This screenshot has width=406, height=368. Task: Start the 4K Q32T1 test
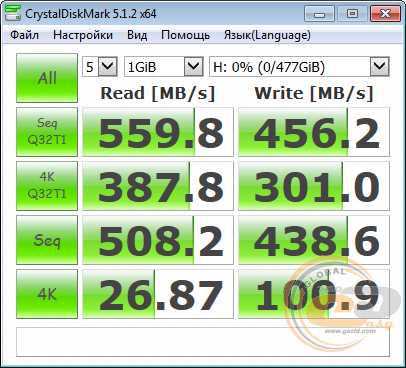click(x=47, y=186)
